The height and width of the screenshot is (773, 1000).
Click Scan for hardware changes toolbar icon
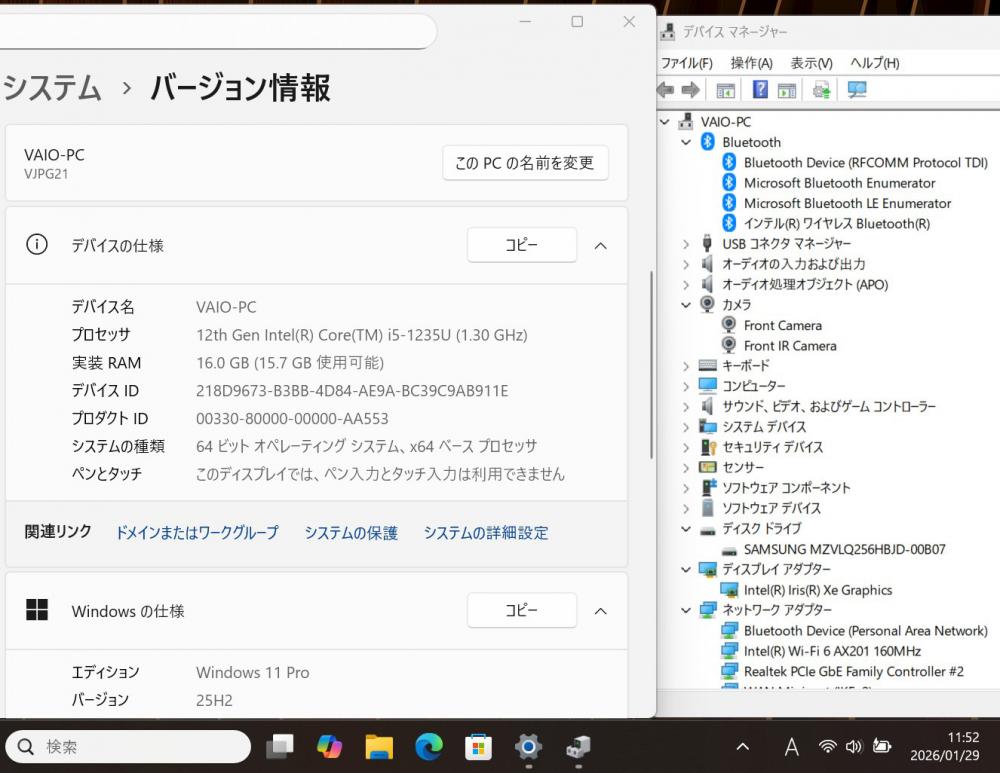(857, 90)
